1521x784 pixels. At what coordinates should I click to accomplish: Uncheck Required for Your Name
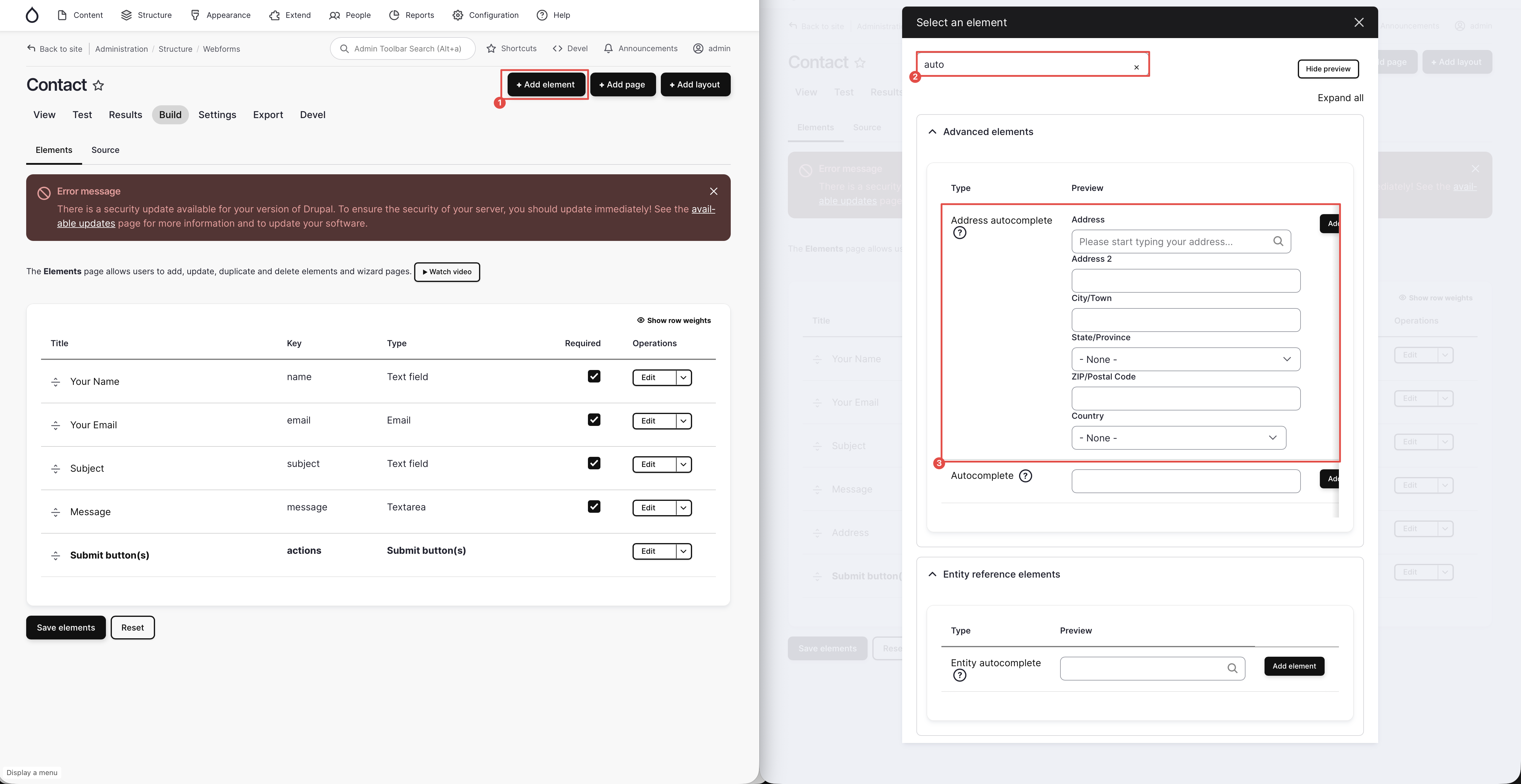click(x=594, y=377)
